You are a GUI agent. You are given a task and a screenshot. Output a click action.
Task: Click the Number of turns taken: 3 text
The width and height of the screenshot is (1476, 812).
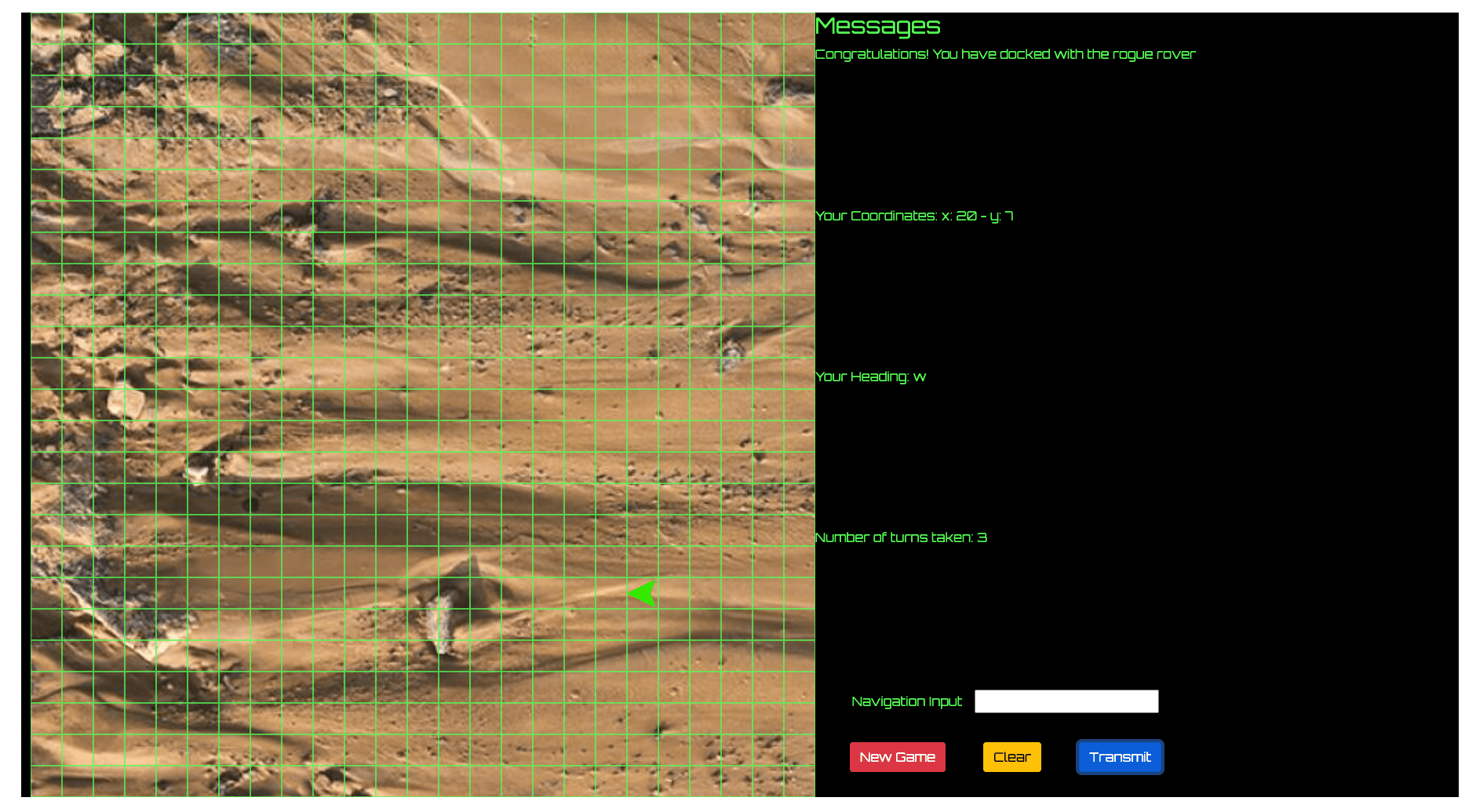901,537
